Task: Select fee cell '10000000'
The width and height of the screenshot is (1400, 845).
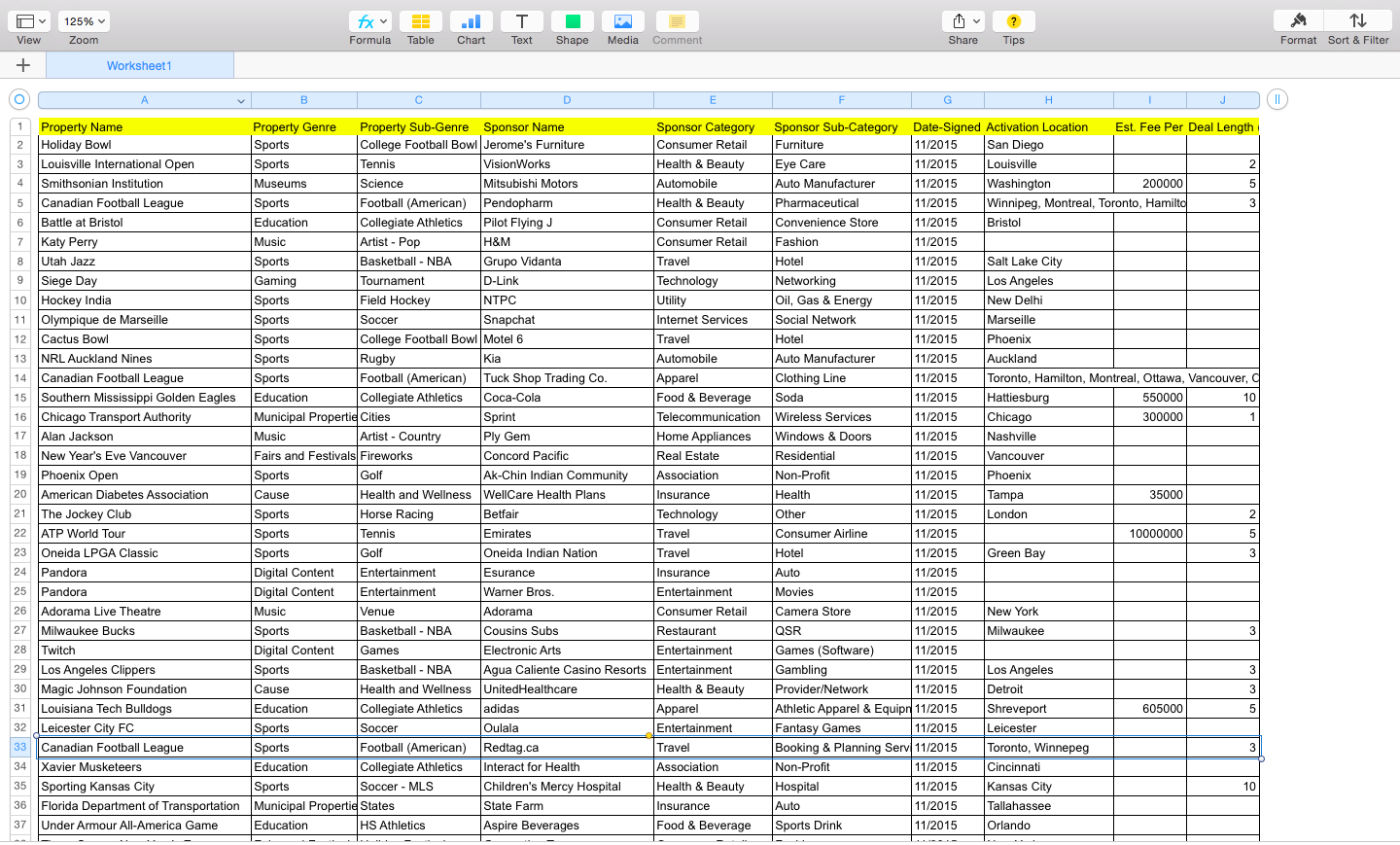Action: (x=1150, y=534)
